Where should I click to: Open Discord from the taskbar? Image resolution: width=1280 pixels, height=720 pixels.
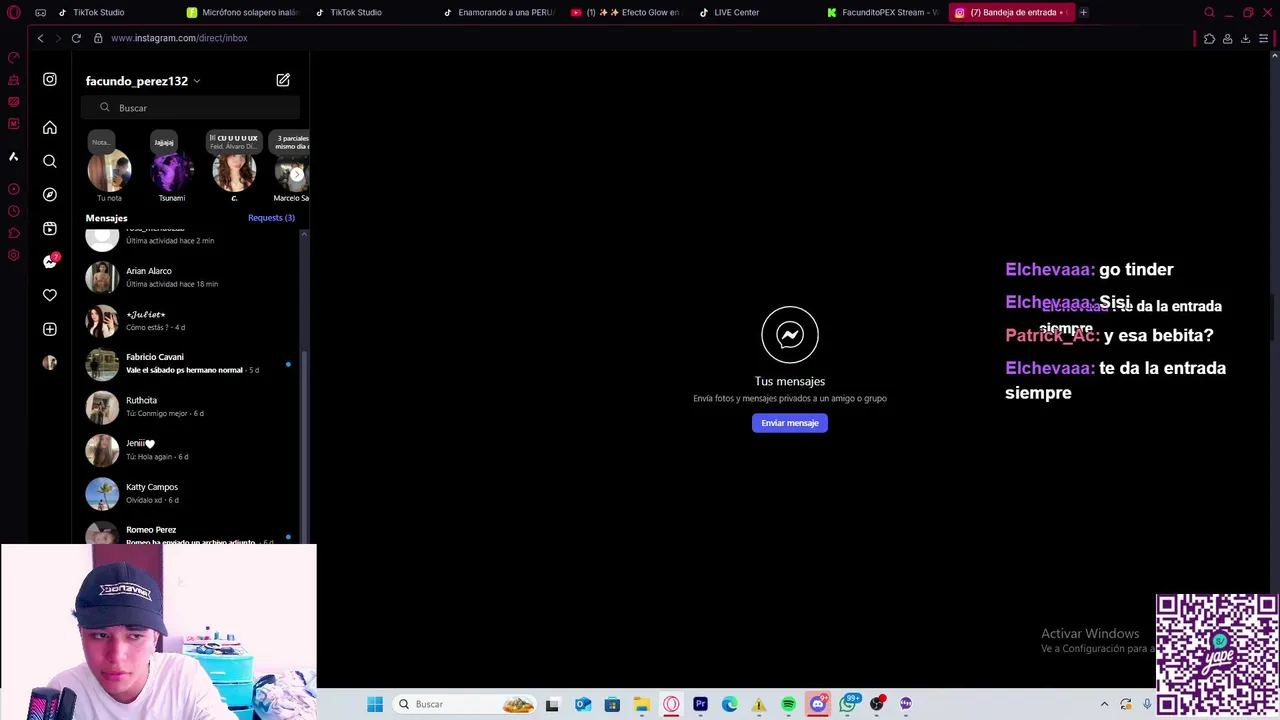tap(818, 704)
